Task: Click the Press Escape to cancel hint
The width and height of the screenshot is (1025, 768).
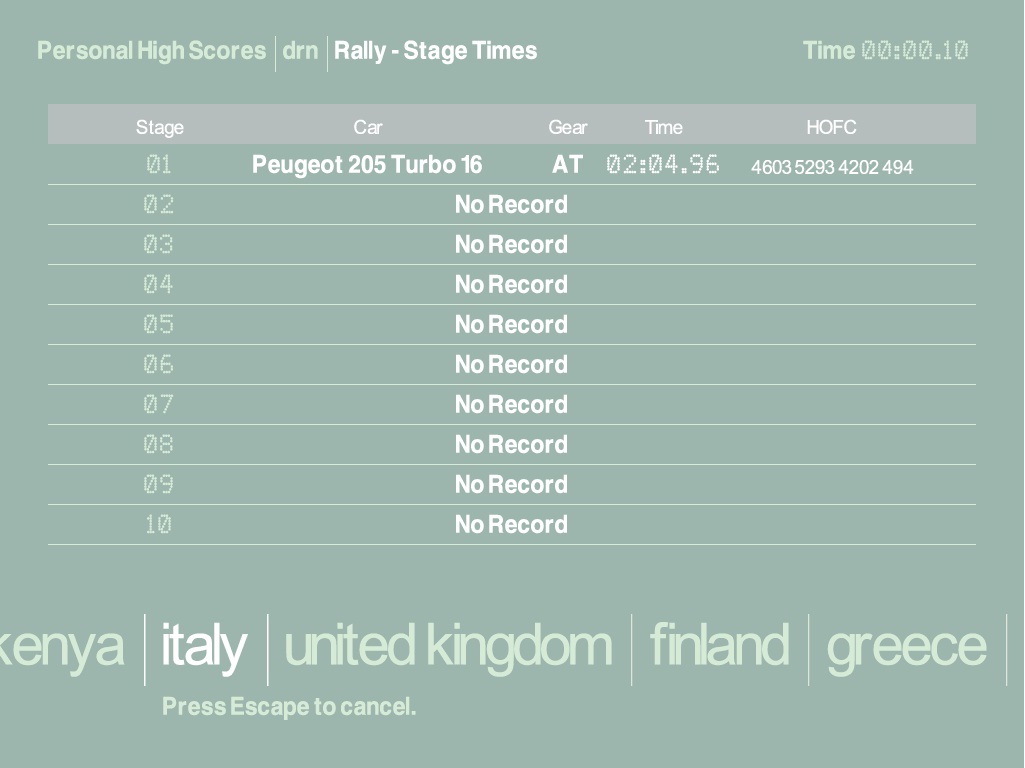Action: click(x=289, y=707)
